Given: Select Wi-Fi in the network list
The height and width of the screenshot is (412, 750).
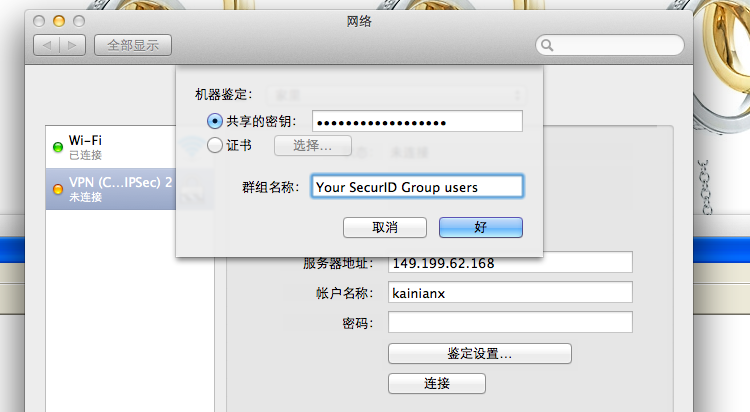Looking at the screenshot, I should tap(111, 147).
